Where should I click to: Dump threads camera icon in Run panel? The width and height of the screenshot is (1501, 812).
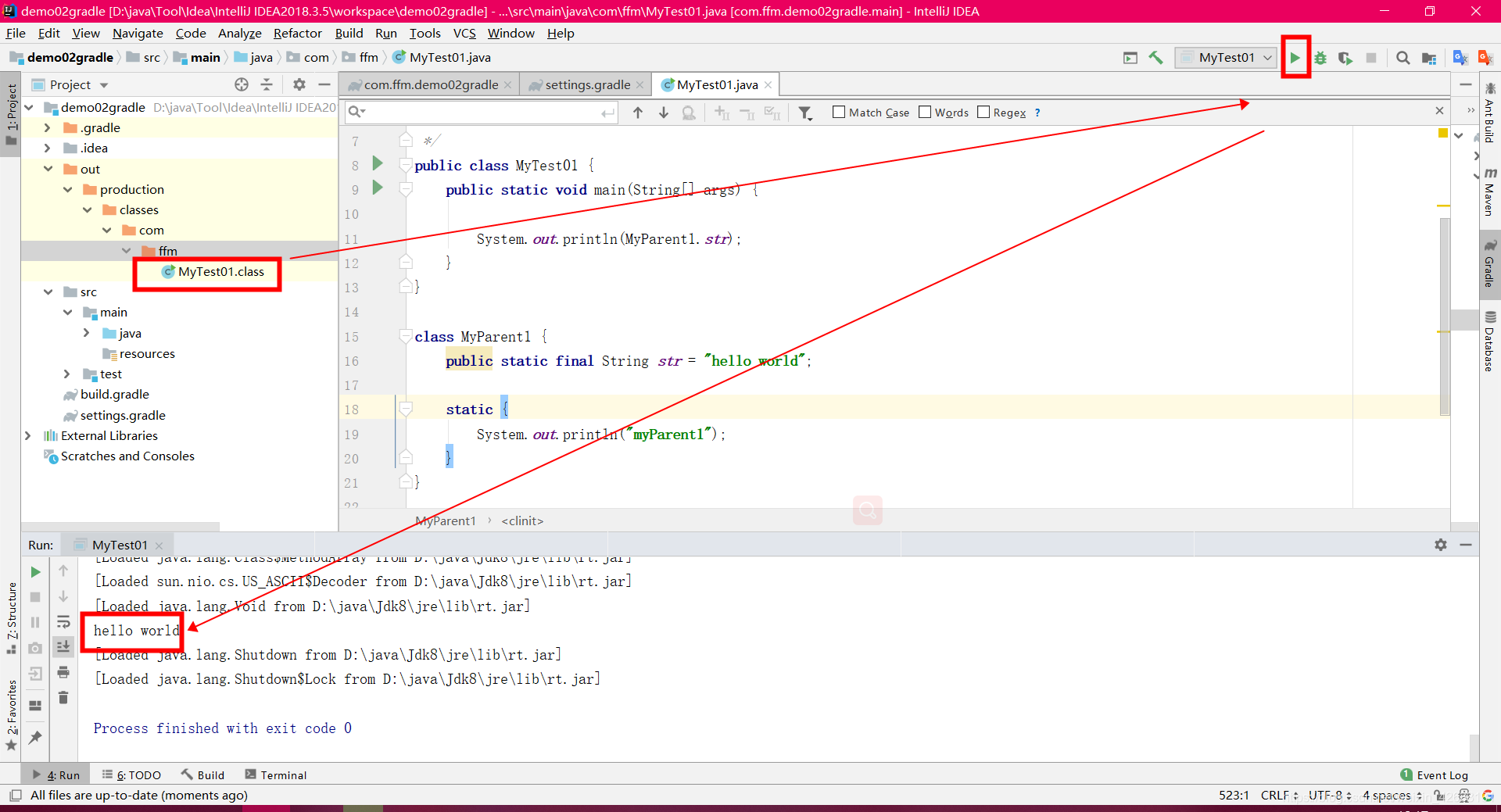click(35, 648)
